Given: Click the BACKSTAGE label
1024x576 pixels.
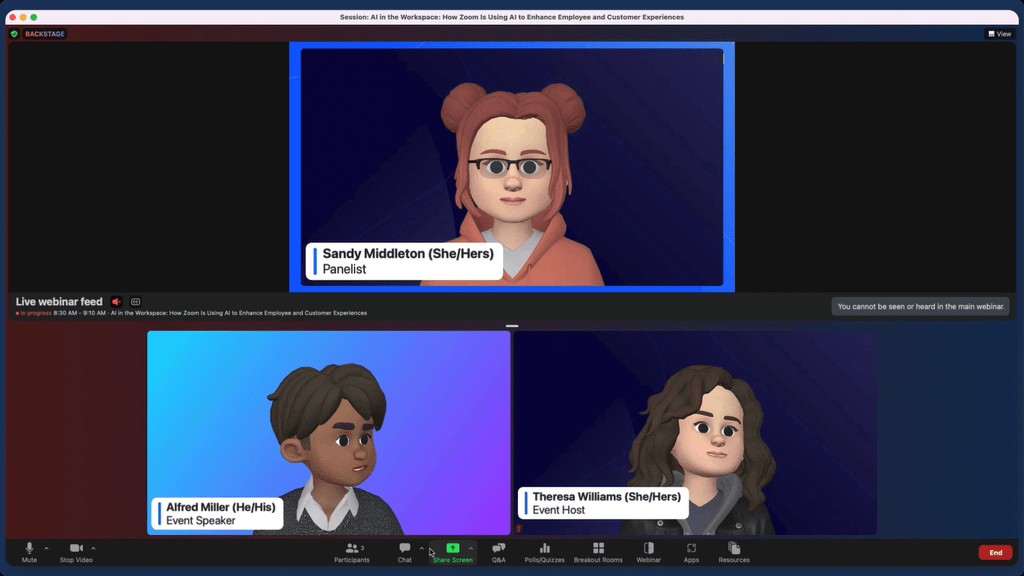Looking at the screenshot, I should 44,34.
